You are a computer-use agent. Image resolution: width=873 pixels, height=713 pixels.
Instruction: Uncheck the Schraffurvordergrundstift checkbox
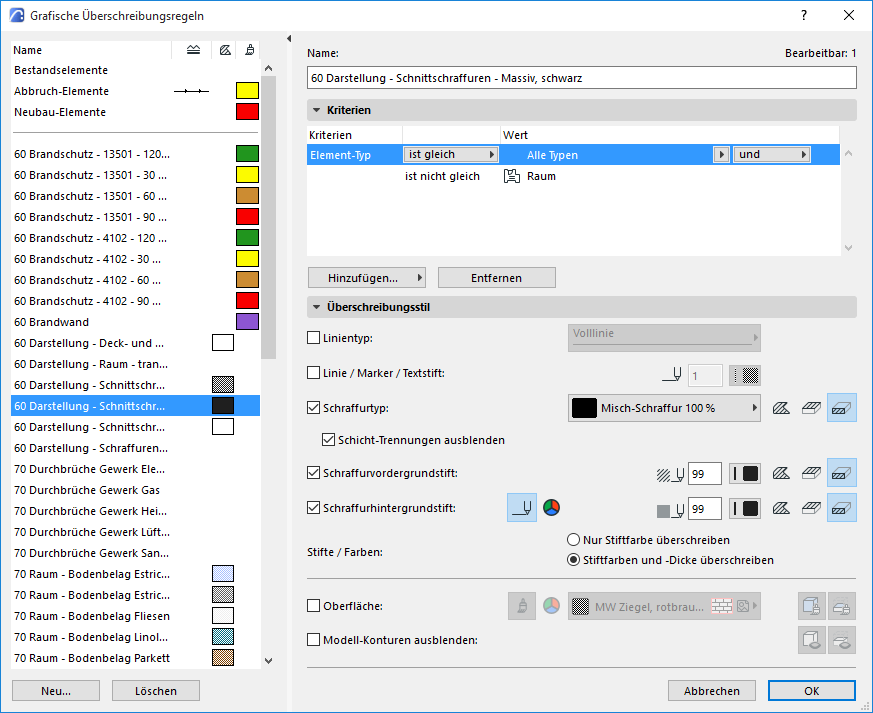point(313,473)
